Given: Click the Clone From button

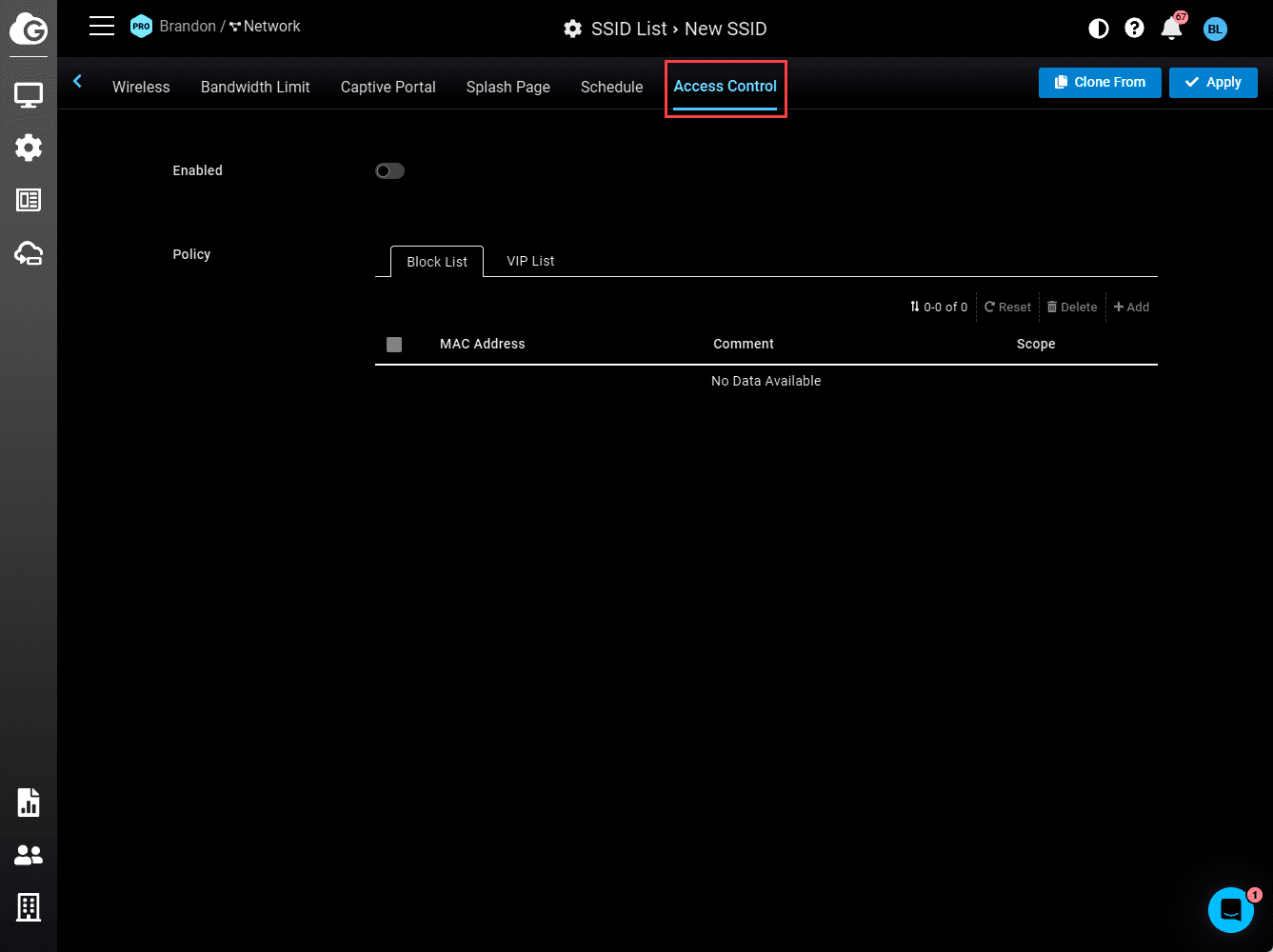Looking at the screenshot, I should [1100, 82].
